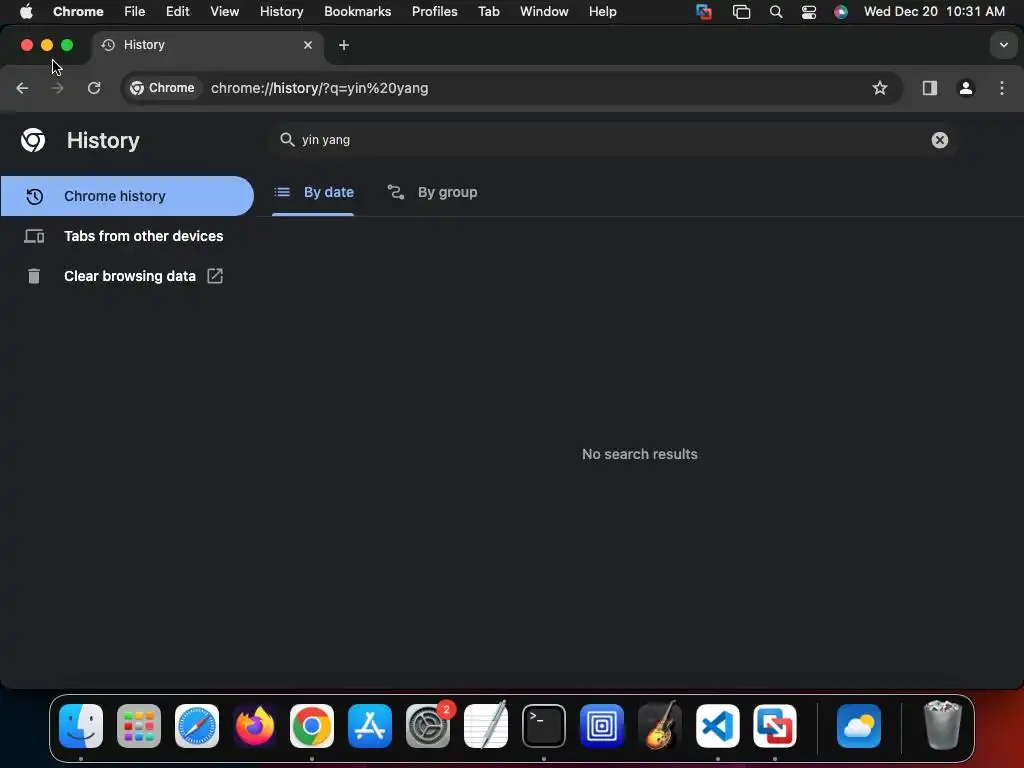Open the History menu in menu bar
The image size is (1024, 768).
pyautogui.click(x=281, y=12)
